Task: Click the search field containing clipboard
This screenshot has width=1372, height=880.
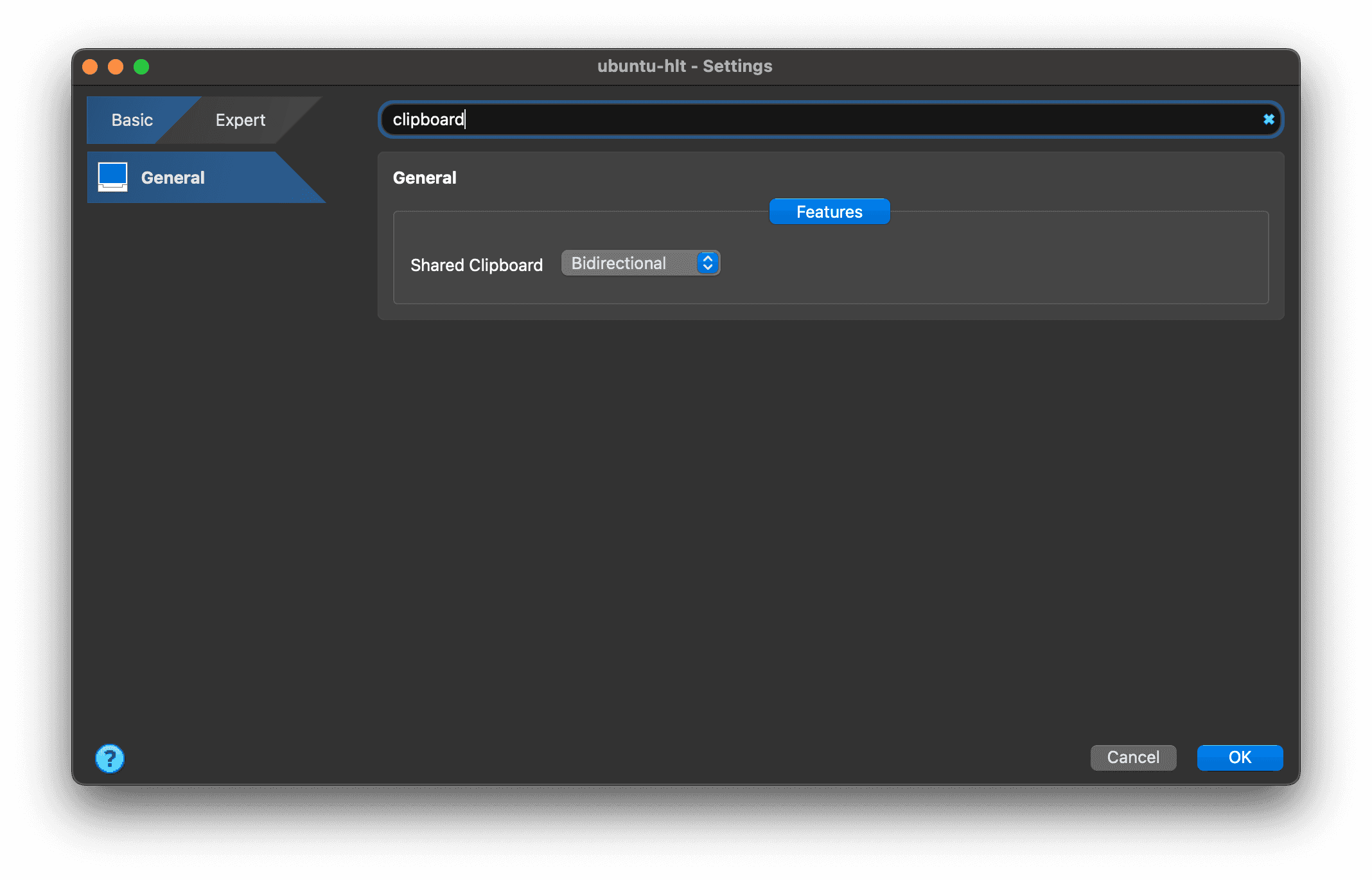Action: click(831, 119)
